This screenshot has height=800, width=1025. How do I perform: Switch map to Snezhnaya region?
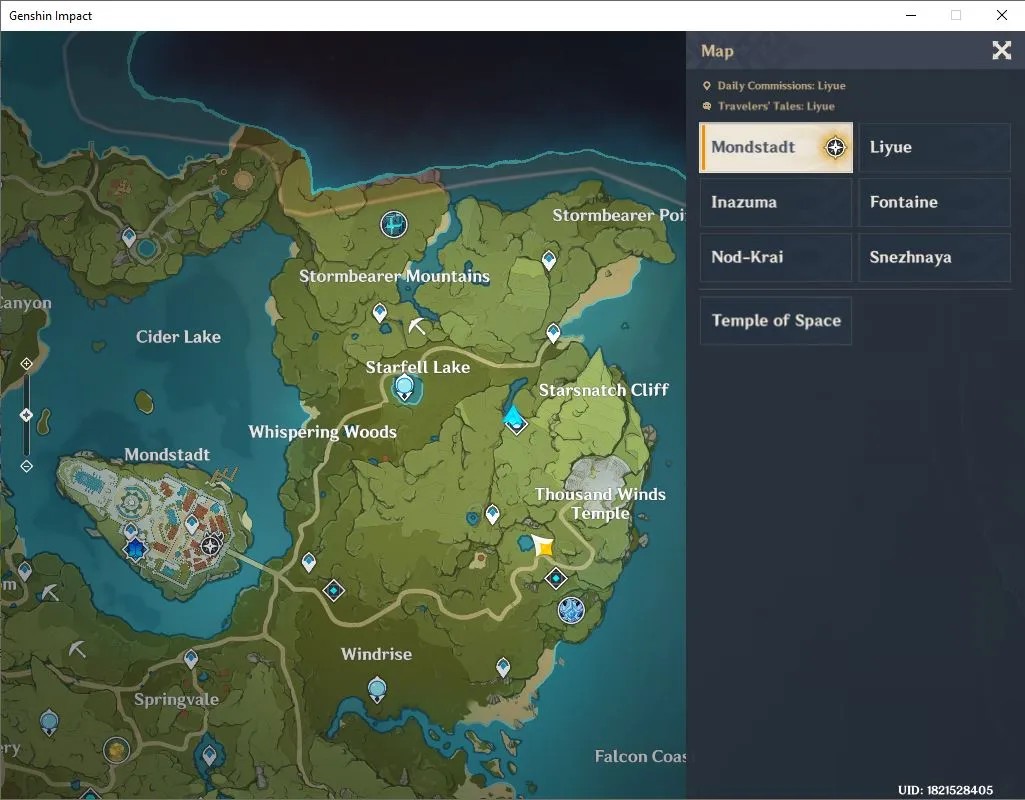click(934, 257)
